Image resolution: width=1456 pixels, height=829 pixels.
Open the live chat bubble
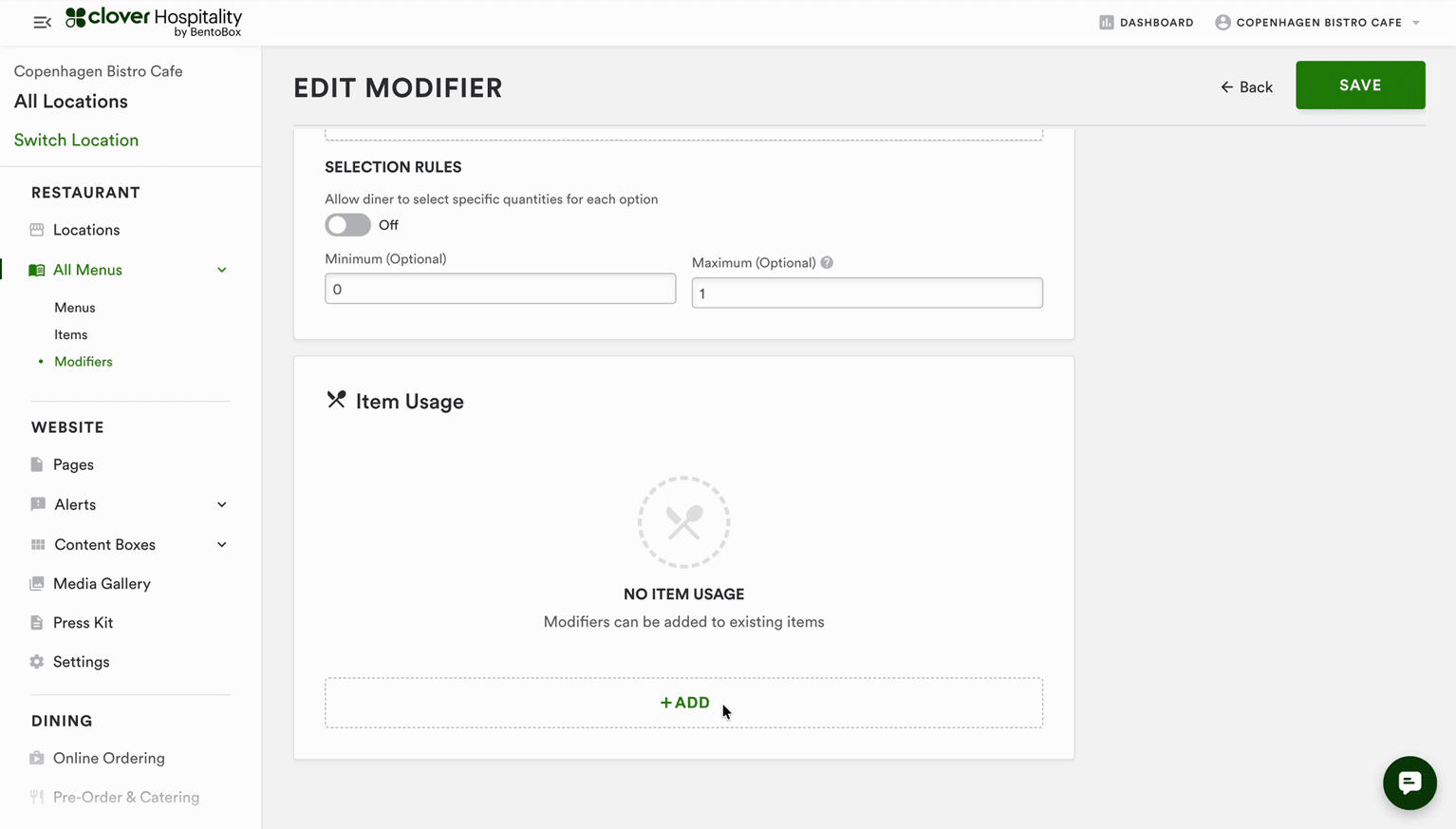[1409, 782]
